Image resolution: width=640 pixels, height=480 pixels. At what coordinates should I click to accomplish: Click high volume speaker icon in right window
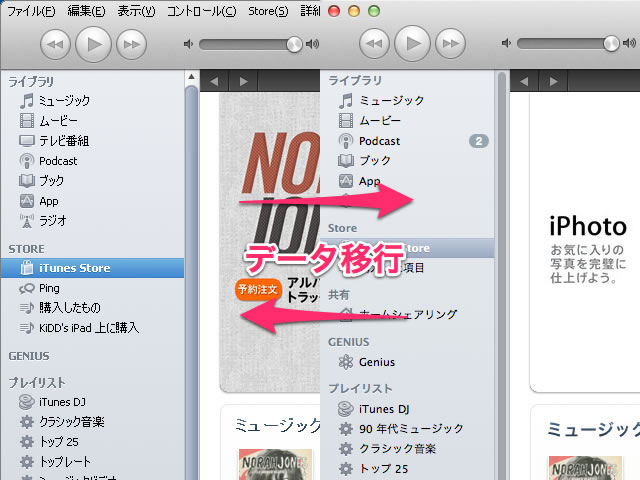[x=629, y=43]
